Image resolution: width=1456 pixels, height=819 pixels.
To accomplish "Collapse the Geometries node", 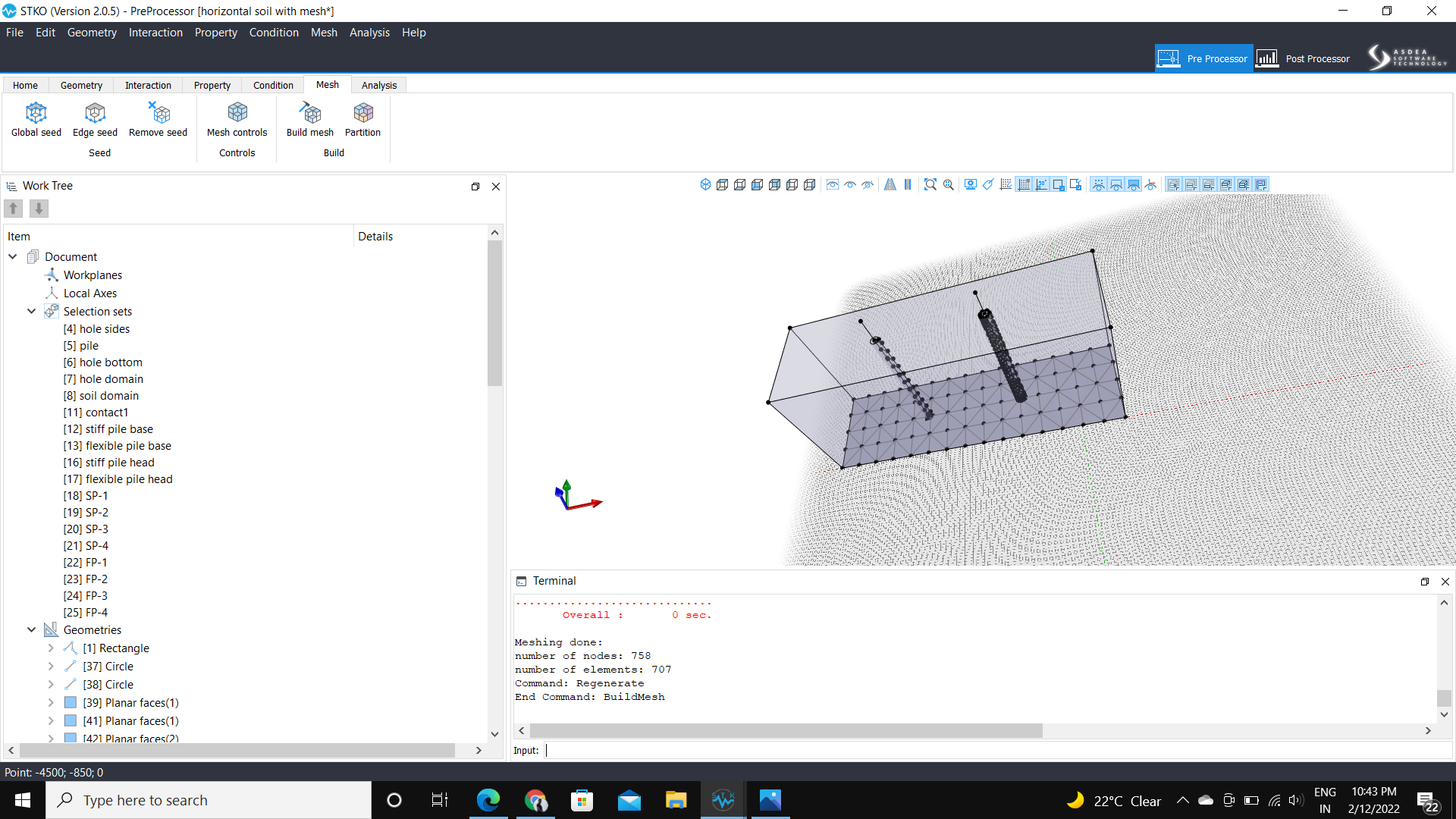I will tap(32, 629).
